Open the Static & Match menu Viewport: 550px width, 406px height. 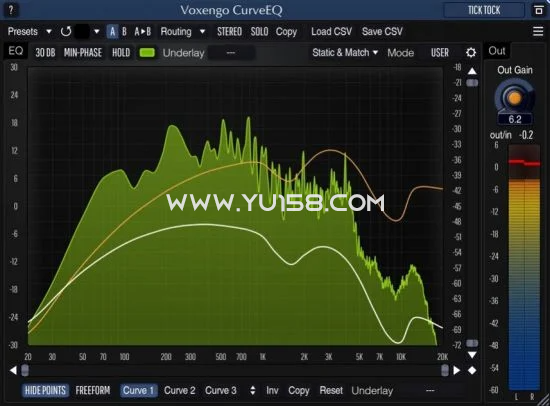point(345,53)
